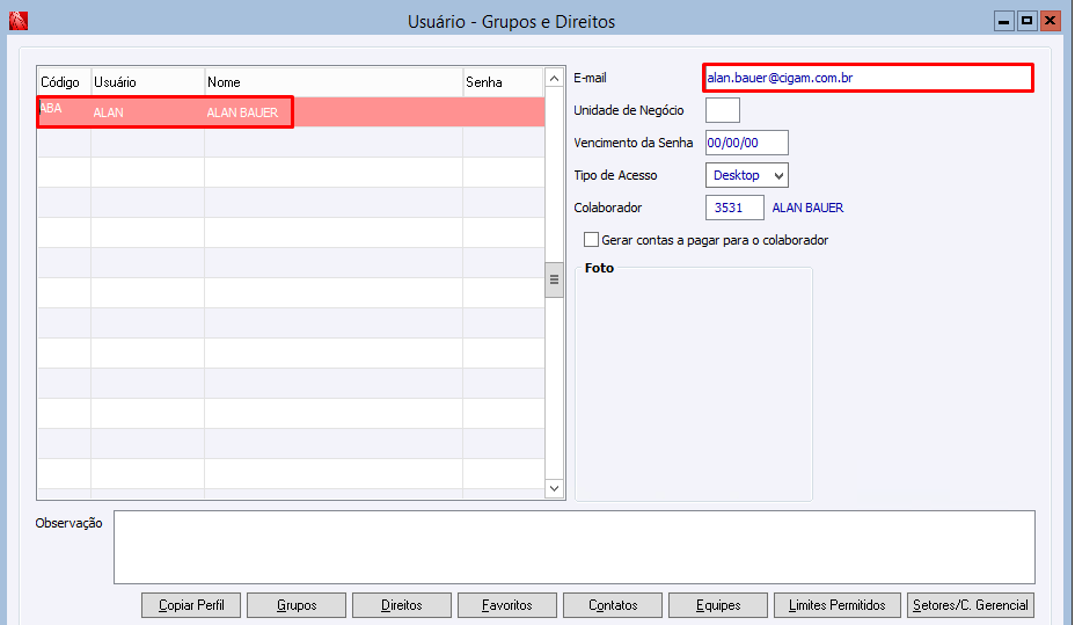Select the ALAN user cell
The image size is (1073, 625).
[x=148, y=112]
